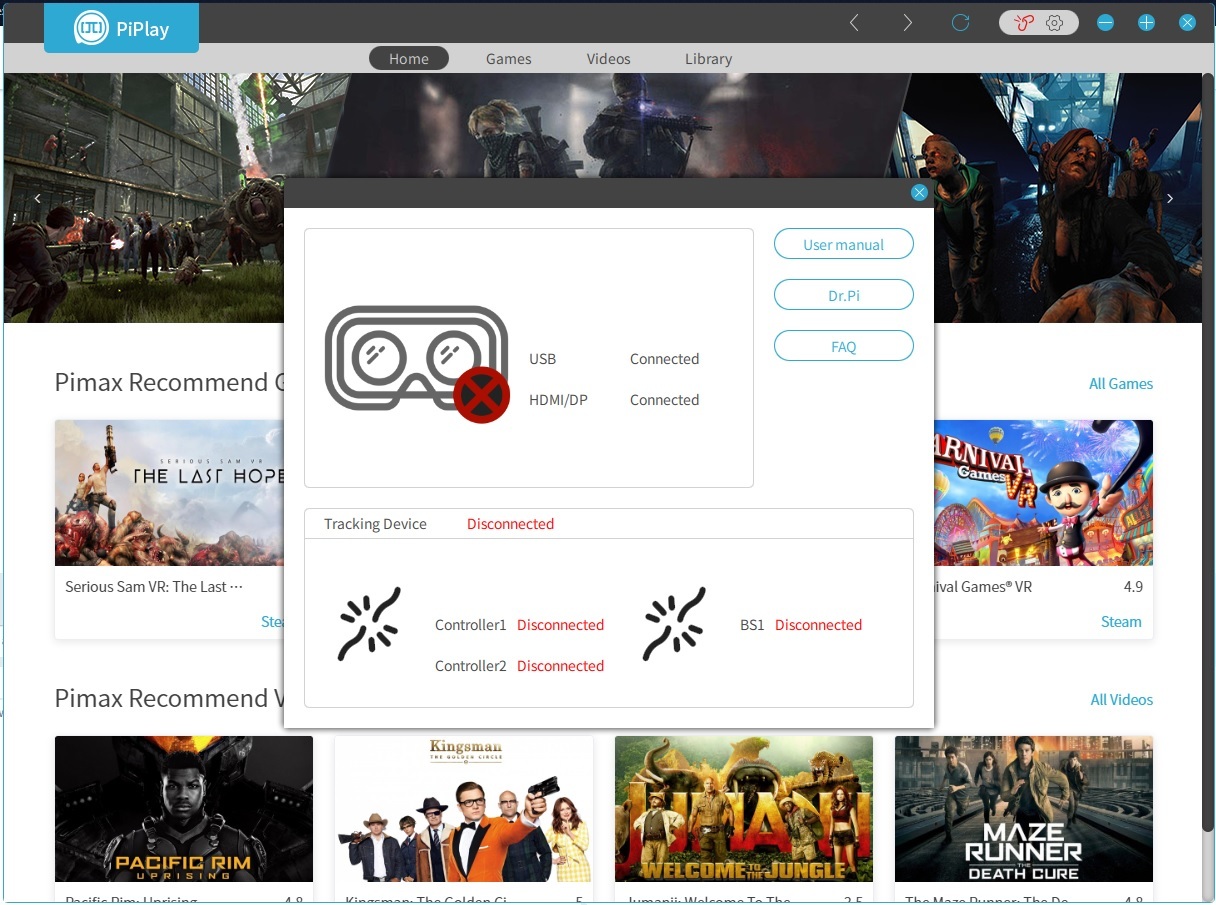Open the Library tab
The height and width of the screenshot is (905, 1216).
(x=709, y=59)
